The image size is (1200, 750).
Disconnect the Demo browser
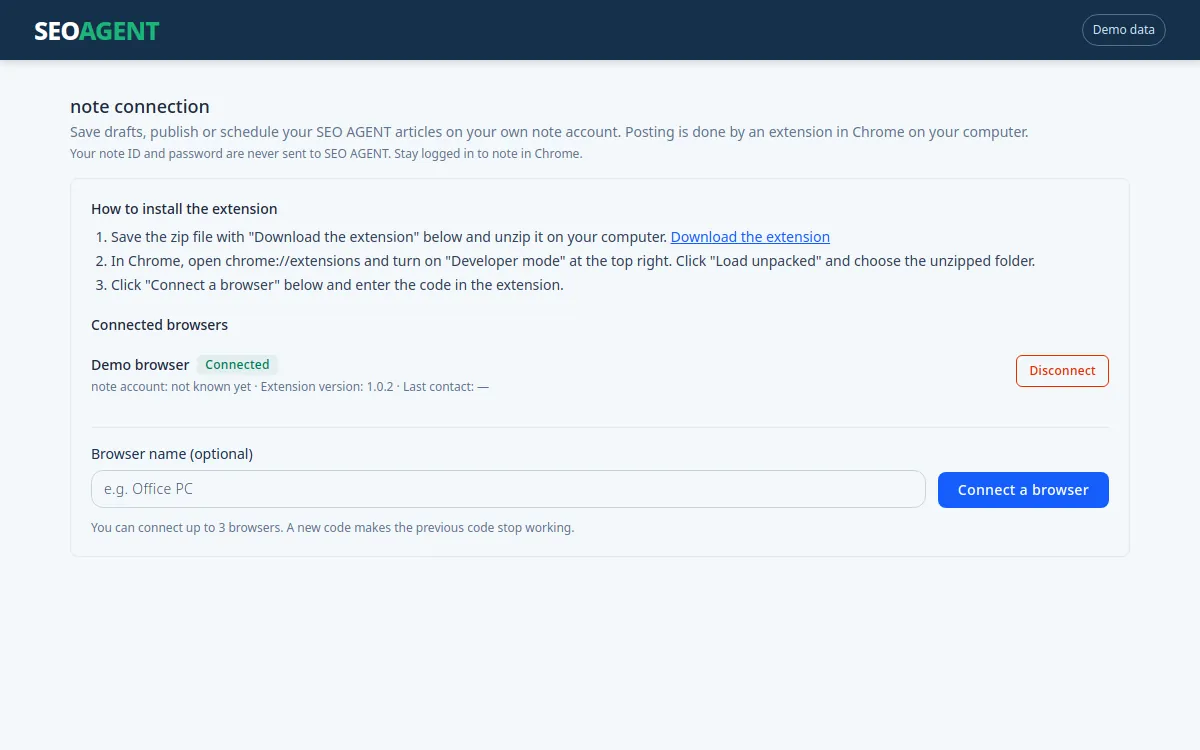click(x=1062, y=371)
